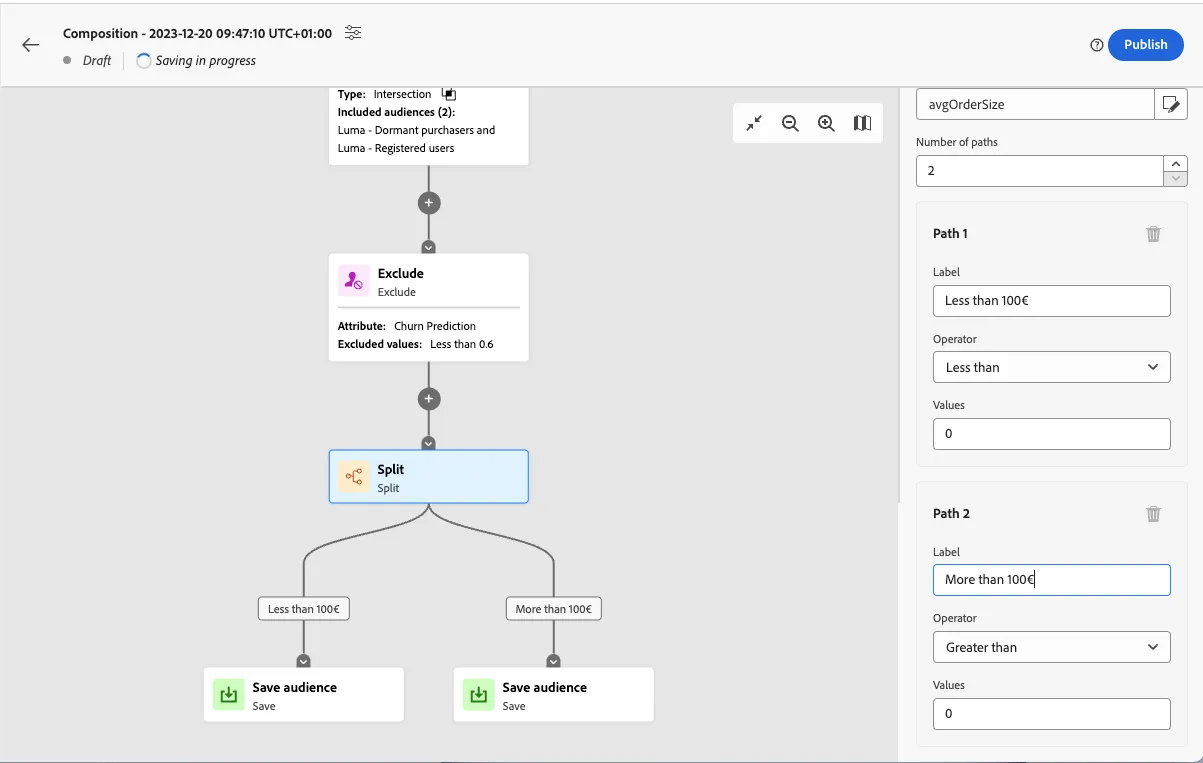Zoom out of the canvas
Viewport: 1203px width, 763px height.
coord(790,123)
